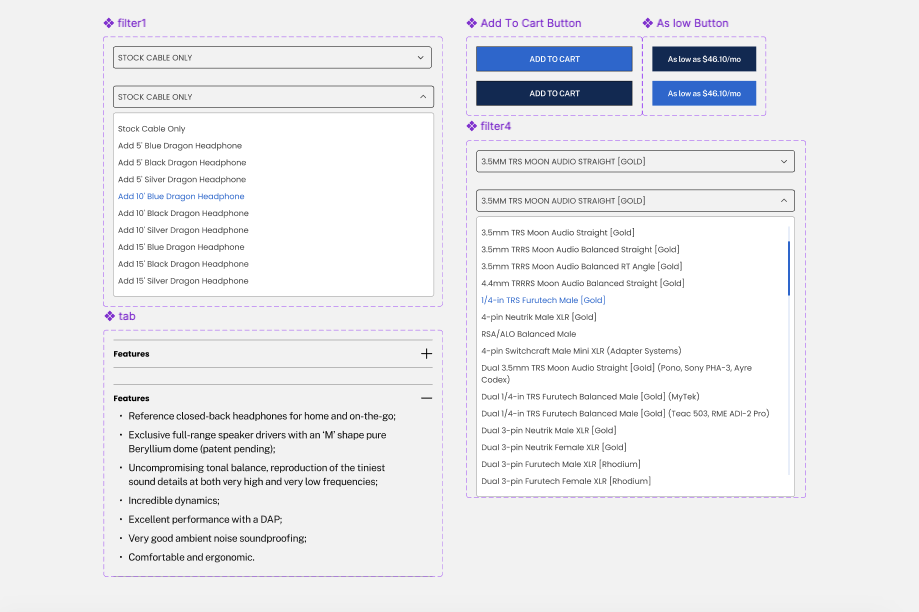This screenshot has width=919, height=612.
Task: Pick 4-pin Neutrik Male XLR [Gold]
Action: tap(539, 317)
